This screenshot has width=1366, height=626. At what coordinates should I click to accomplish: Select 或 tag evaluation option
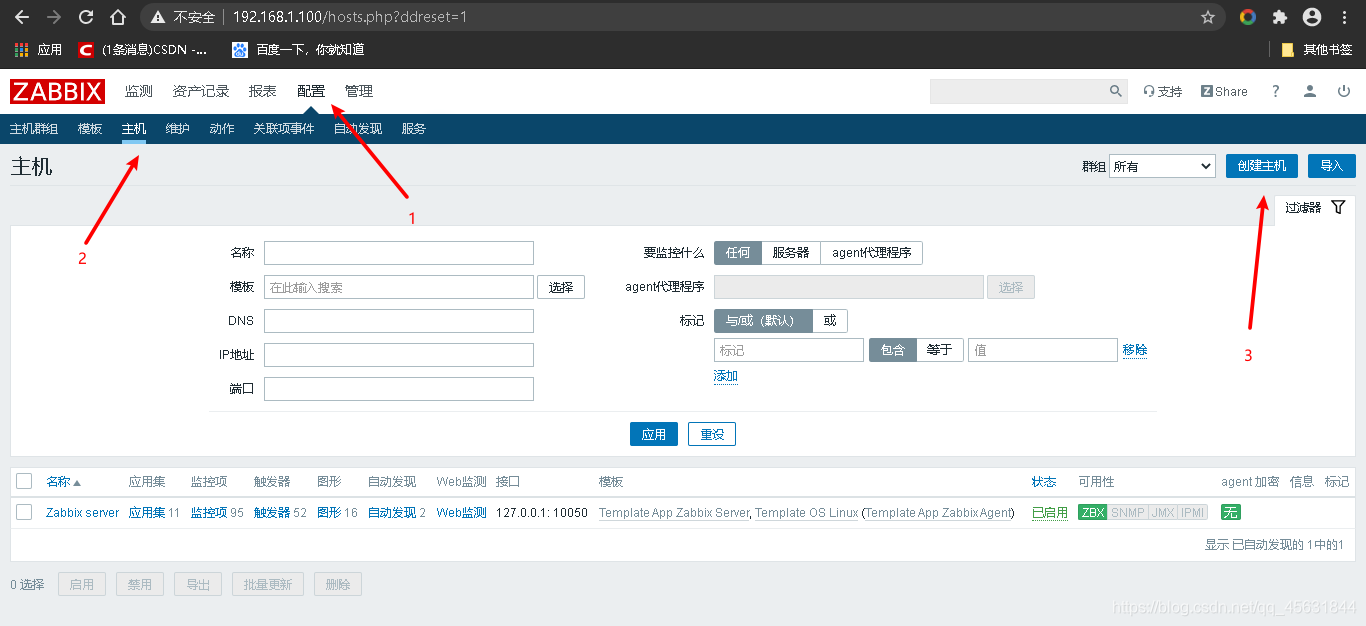tap(830, 320)
